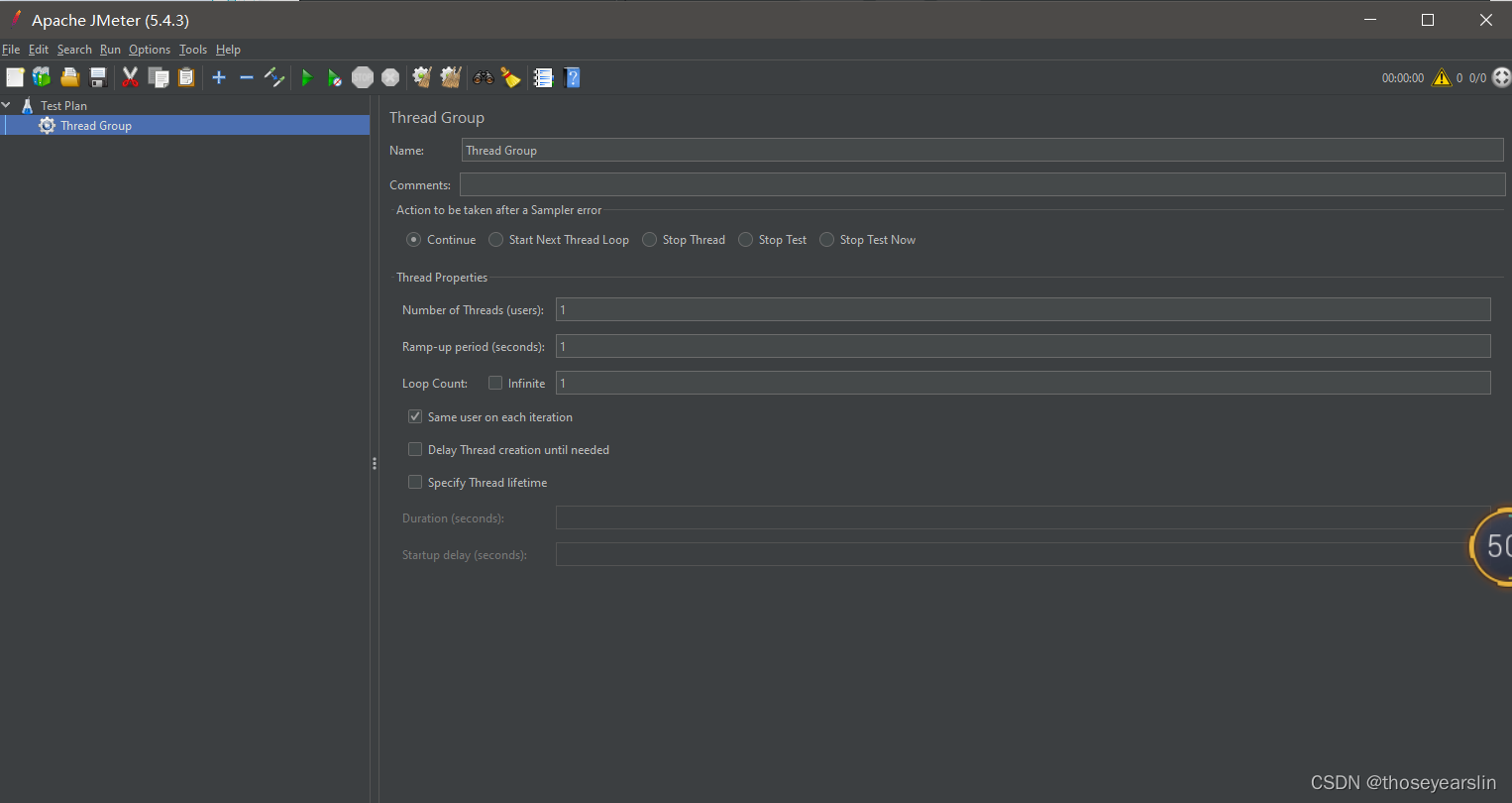Click the Open file folder icon
This screenshot has height=803, width=1512.
point(69,77)
